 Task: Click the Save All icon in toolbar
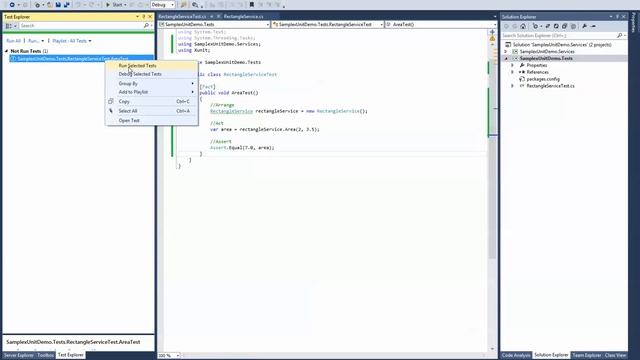[66, 5]
